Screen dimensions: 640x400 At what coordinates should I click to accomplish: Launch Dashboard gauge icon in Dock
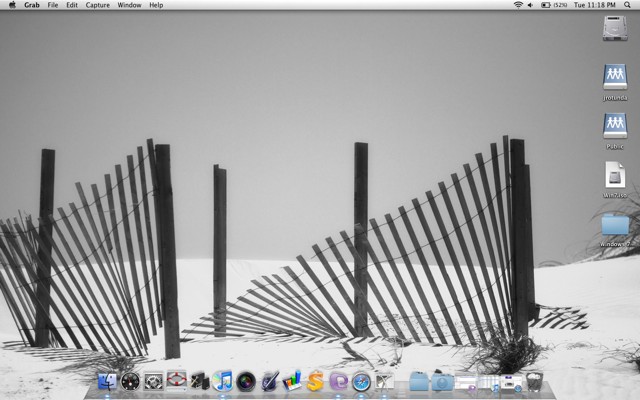point(130,382)
